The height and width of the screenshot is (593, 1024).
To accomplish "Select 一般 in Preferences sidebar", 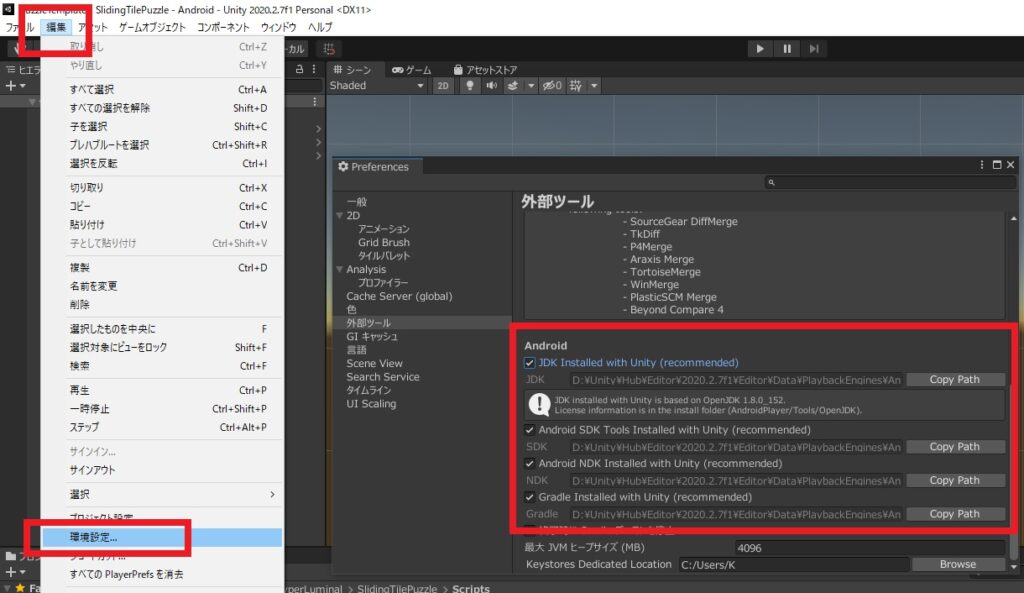I will 357,202.
